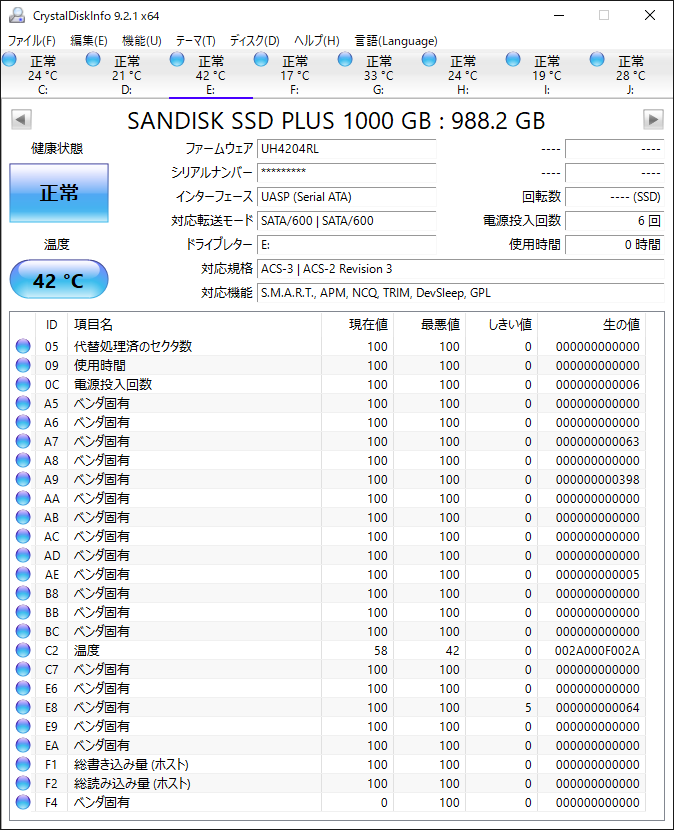Open the 言語(Language) menu

click(396, 41)
